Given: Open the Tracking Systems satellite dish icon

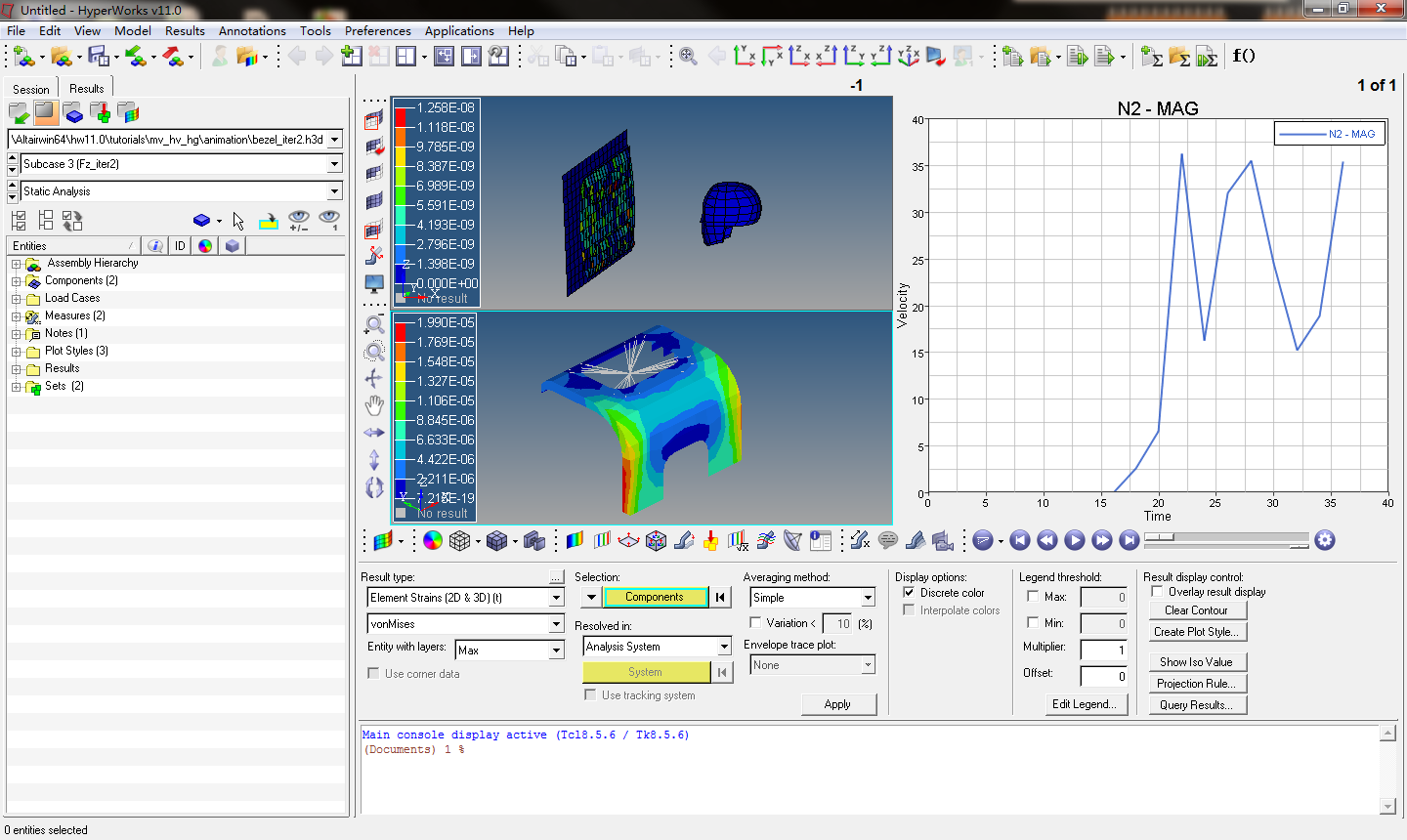Looking at the screenshot, I should [x=793, y=540].
